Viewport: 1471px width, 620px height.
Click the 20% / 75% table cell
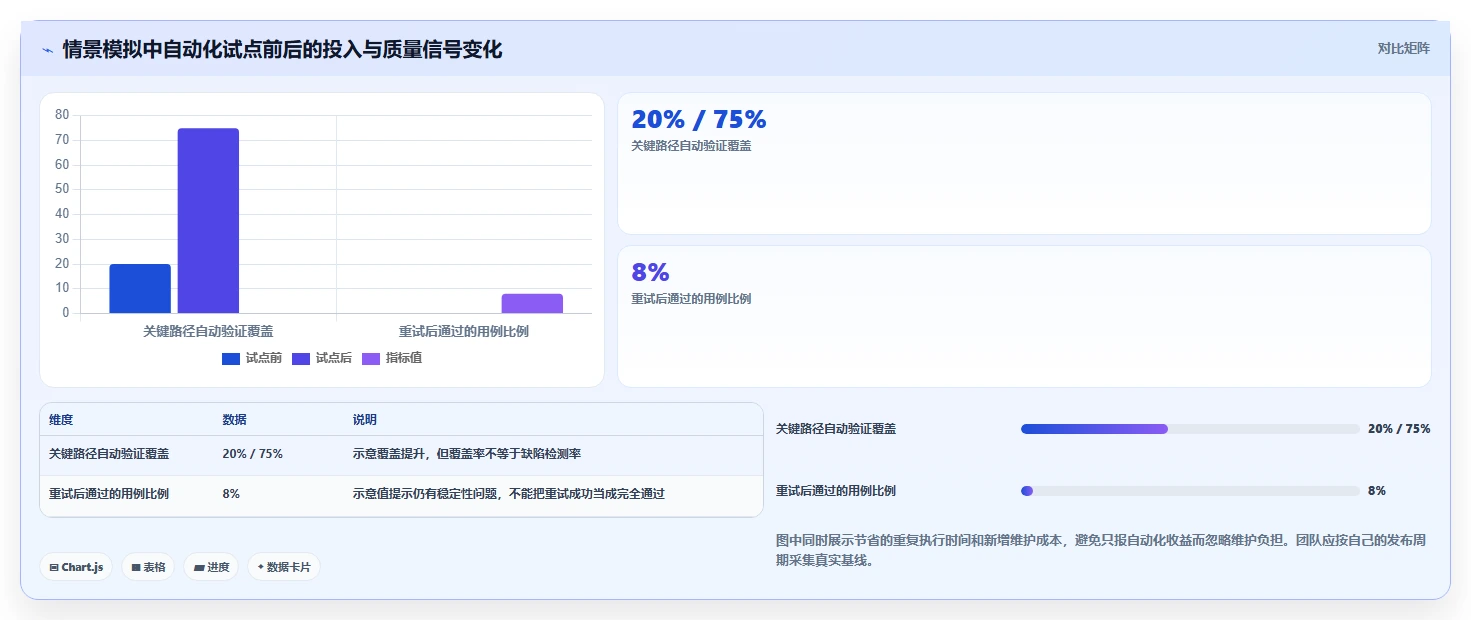(252, 454)
